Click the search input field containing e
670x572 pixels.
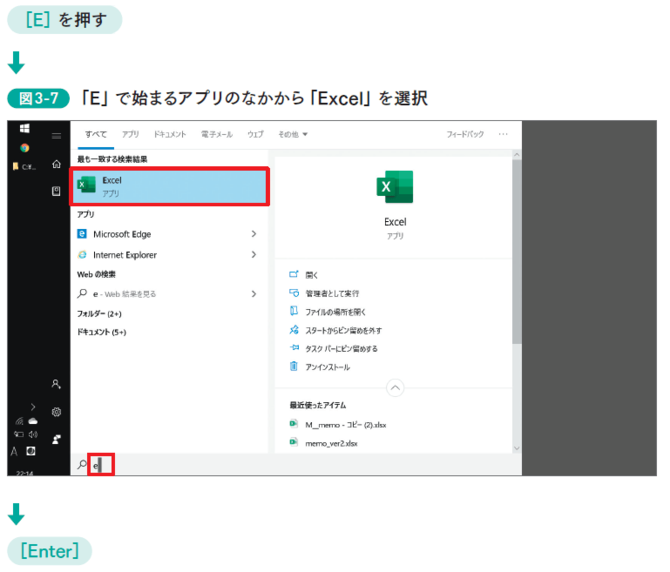coord(297,464)
